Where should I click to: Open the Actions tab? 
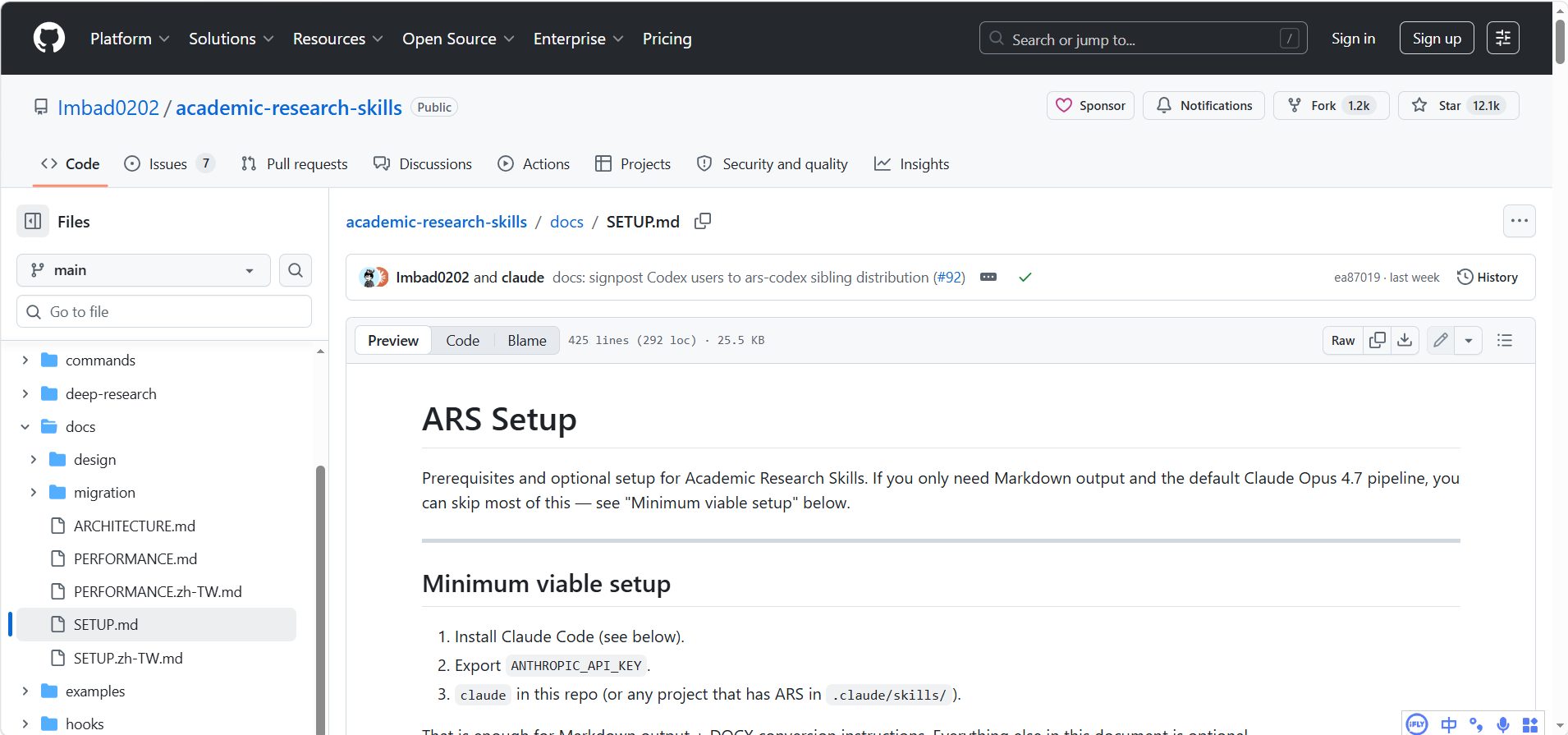pos(534,164)
